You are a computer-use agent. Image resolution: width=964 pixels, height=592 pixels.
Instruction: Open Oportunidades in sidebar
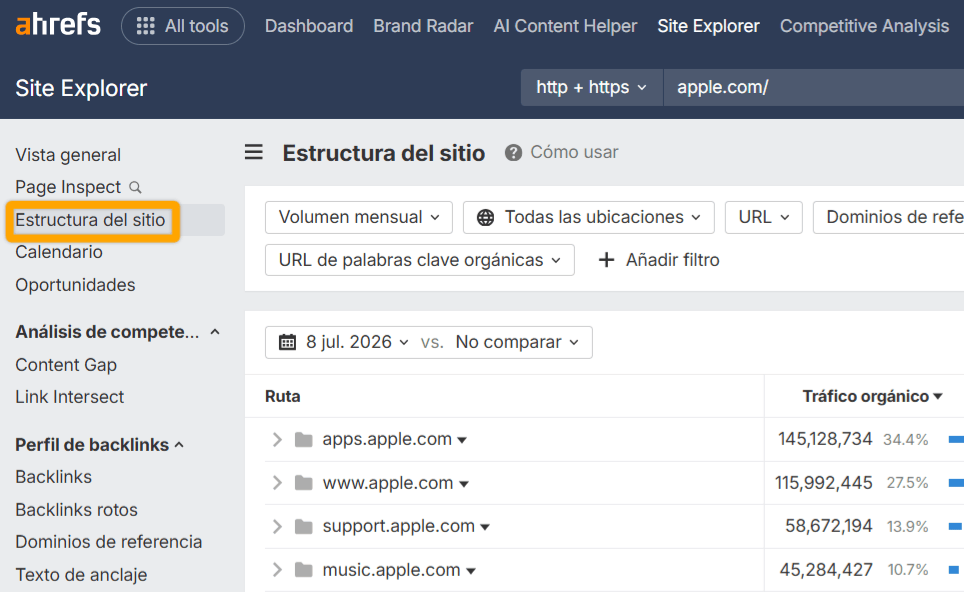tap(75, 285)
